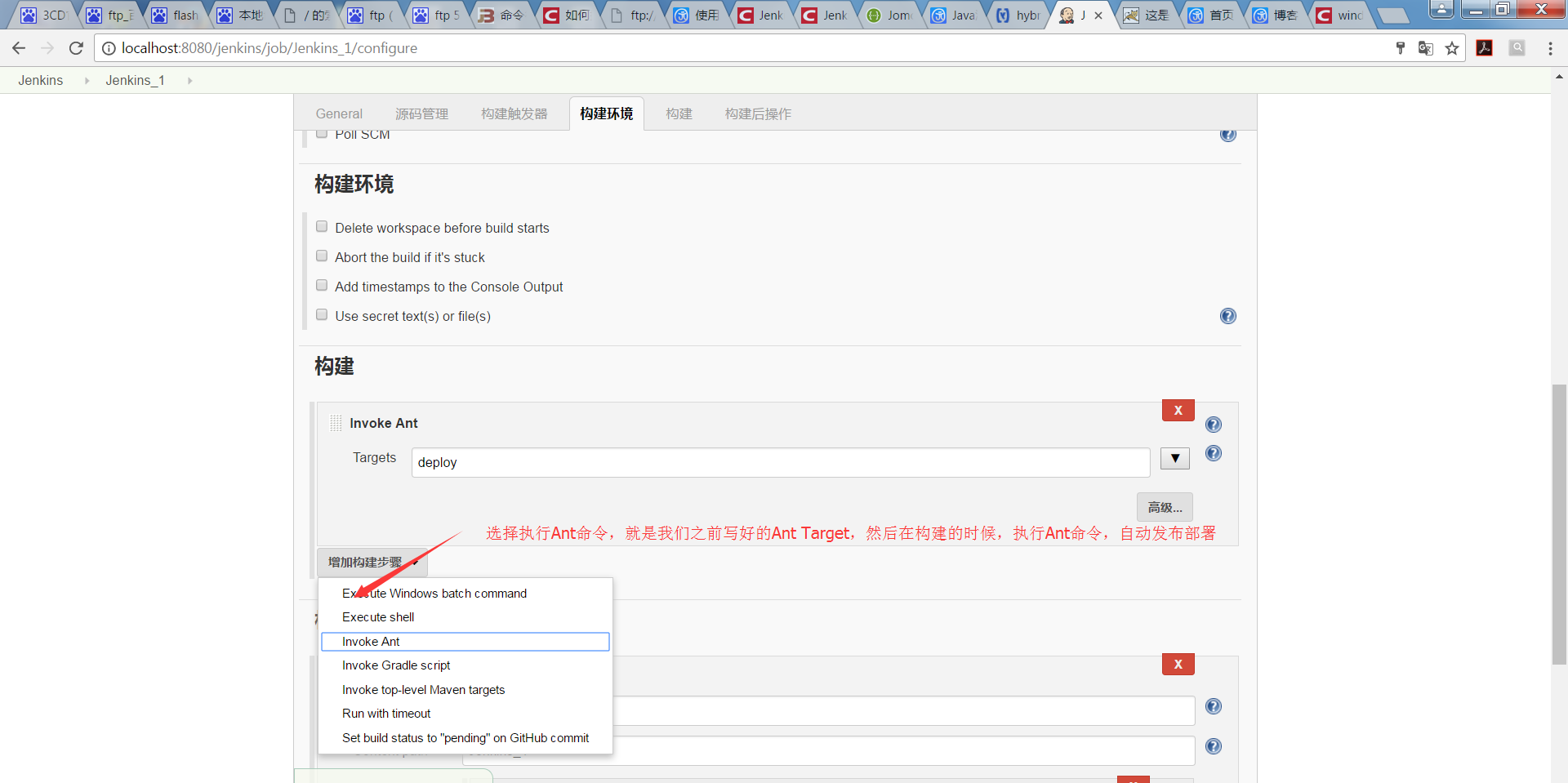Click the Adobe PDF extension icon
This screenshot has height=783, width=1568.
1485,48
